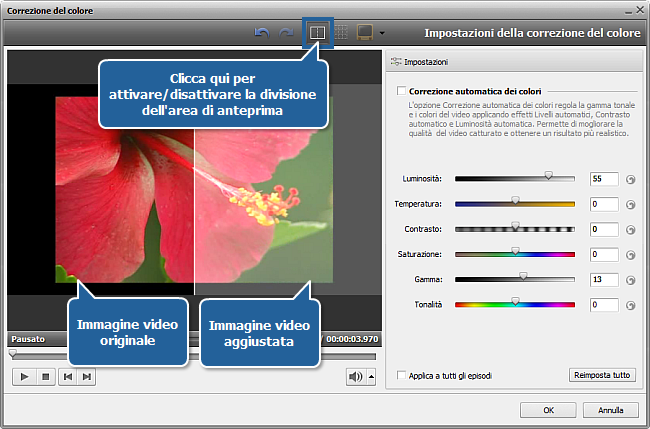650x429 pixels.
Task: Open the preview monitor dropdown arrow
Action: click(382, 34)
